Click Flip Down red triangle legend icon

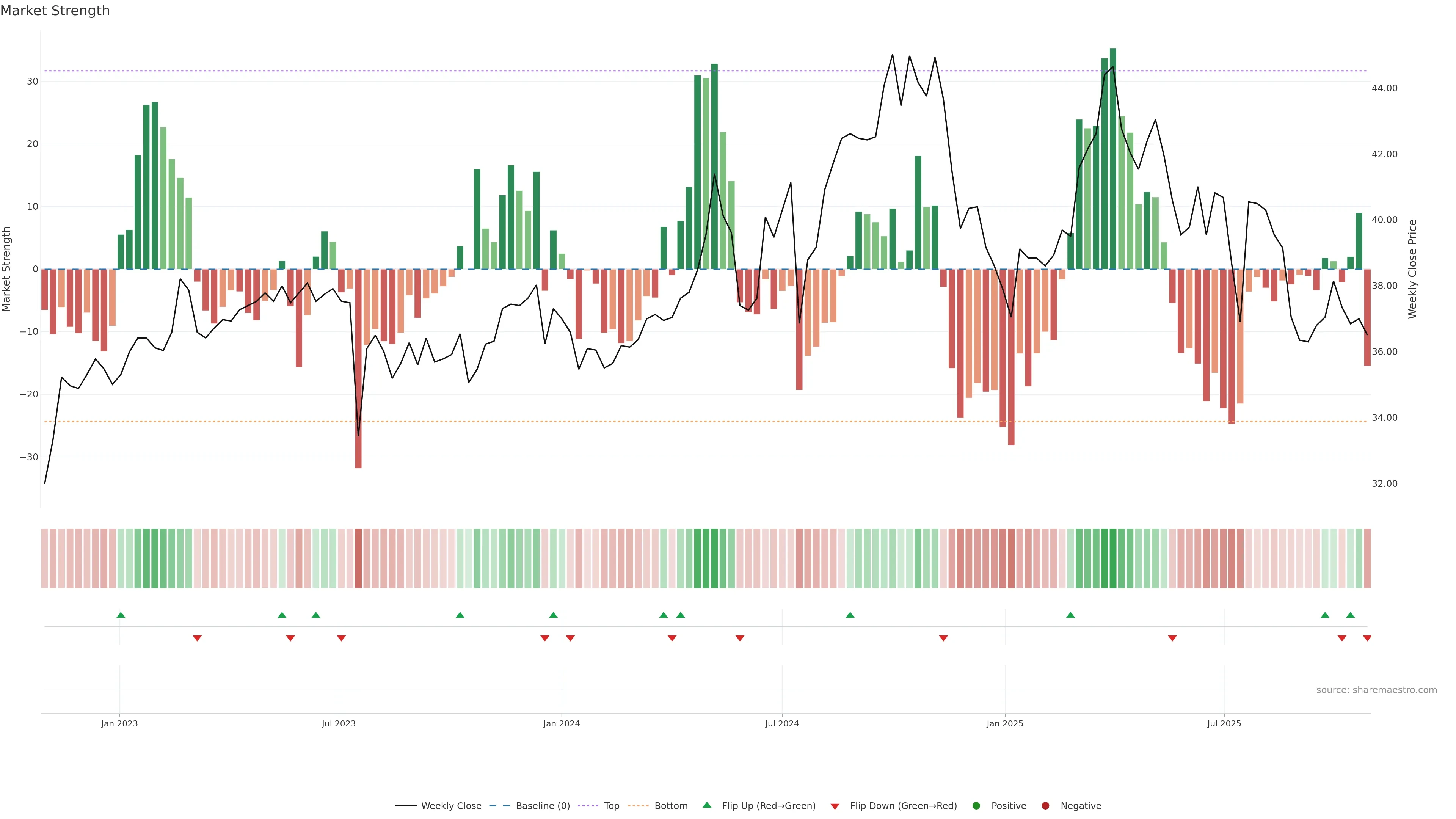pyautogui.click(x=835, y=806)
